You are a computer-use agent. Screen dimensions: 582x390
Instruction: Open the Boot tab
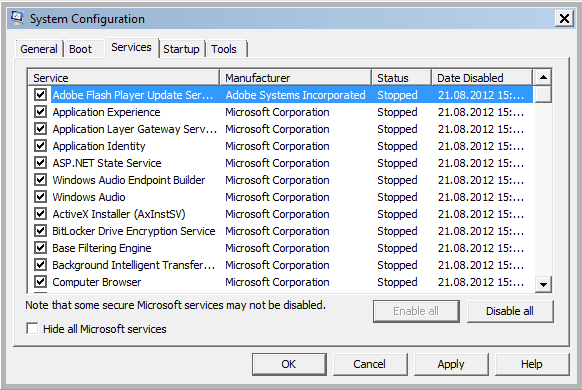(x=81, y=49)
